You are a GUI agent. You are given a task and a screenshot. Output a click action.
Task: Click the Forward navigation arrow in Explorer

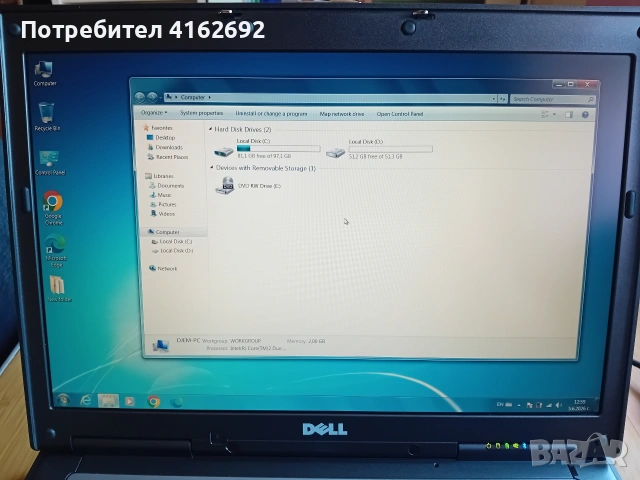(152, 97)
